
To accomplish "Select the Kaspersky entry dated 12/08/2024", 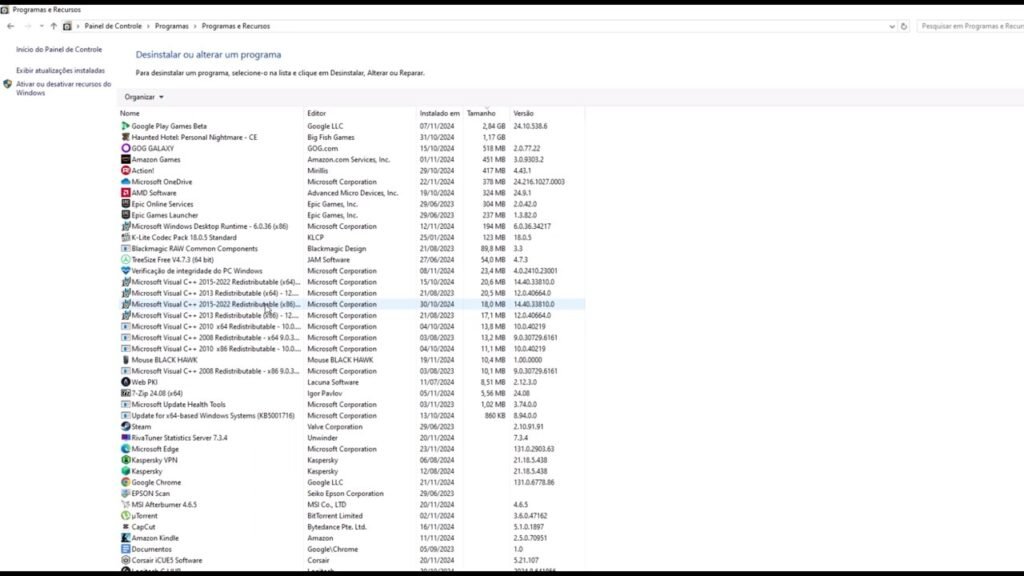I will 351,471.
